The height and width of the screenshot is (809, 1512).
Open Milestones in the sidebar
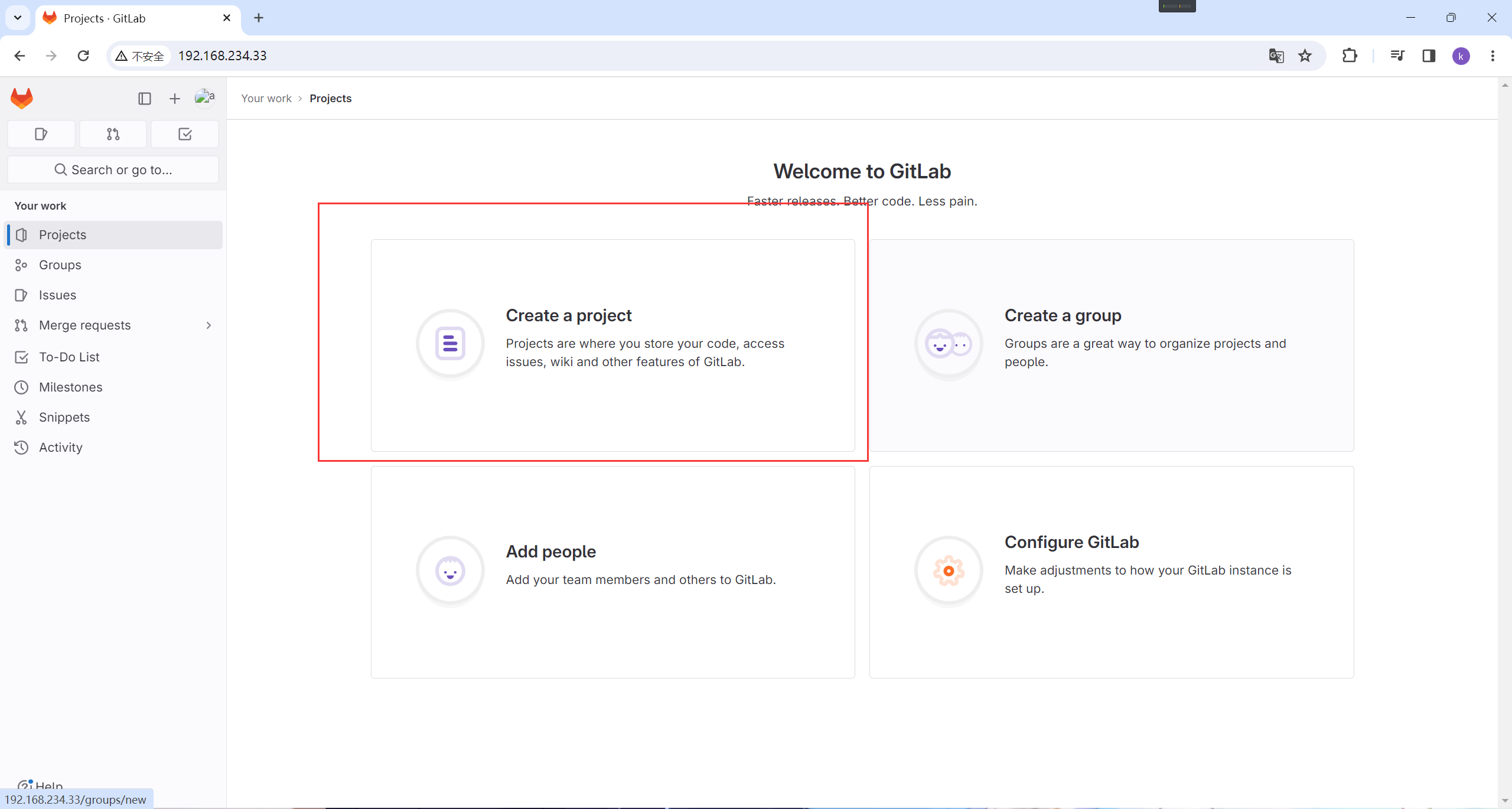point(113,387)
